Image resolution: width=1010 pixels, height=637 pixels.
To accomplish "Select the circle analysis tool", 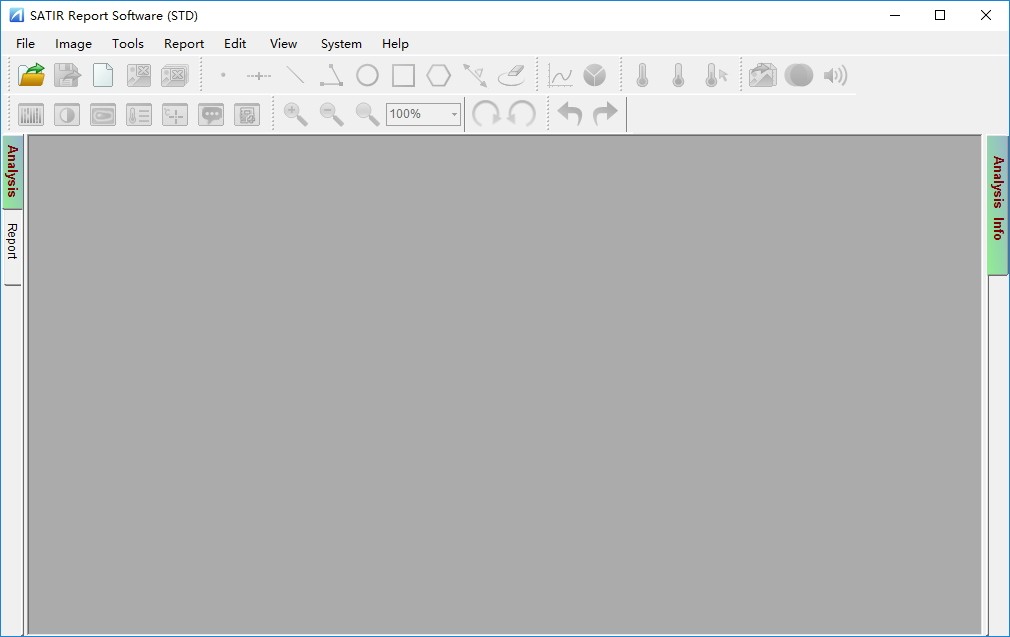I will (367, 75).
